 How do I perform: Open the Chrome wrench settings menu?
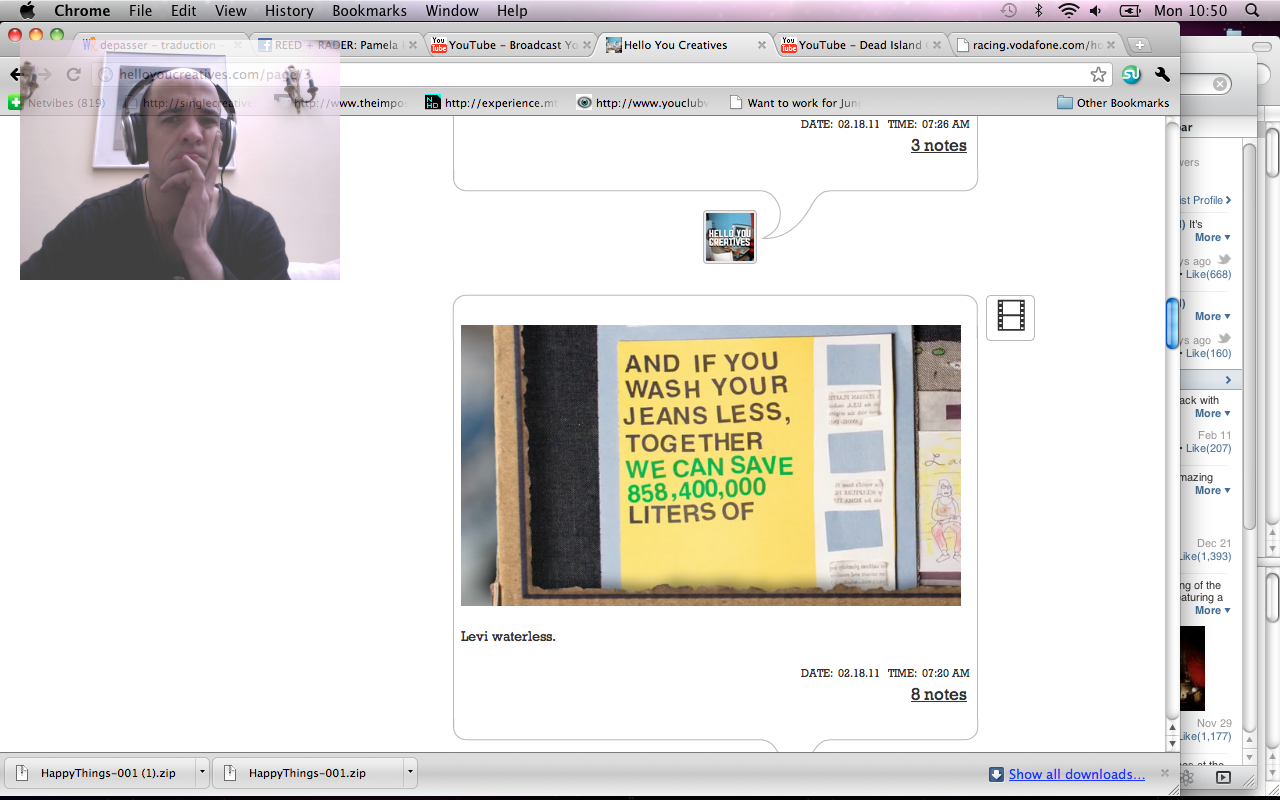point(1162,75)
